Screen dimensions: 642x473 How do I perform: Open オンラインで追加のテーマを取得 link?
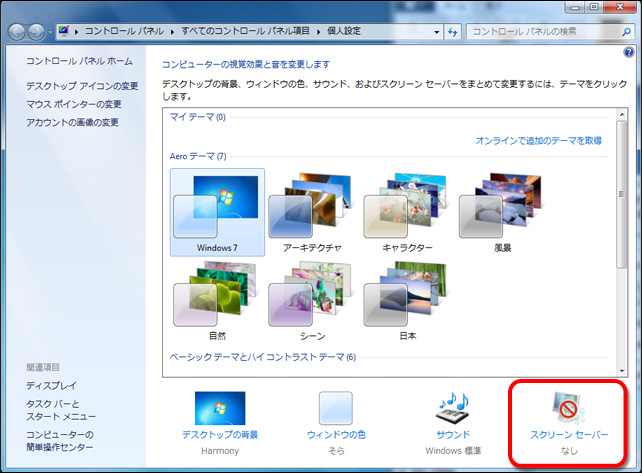point(538,141)
